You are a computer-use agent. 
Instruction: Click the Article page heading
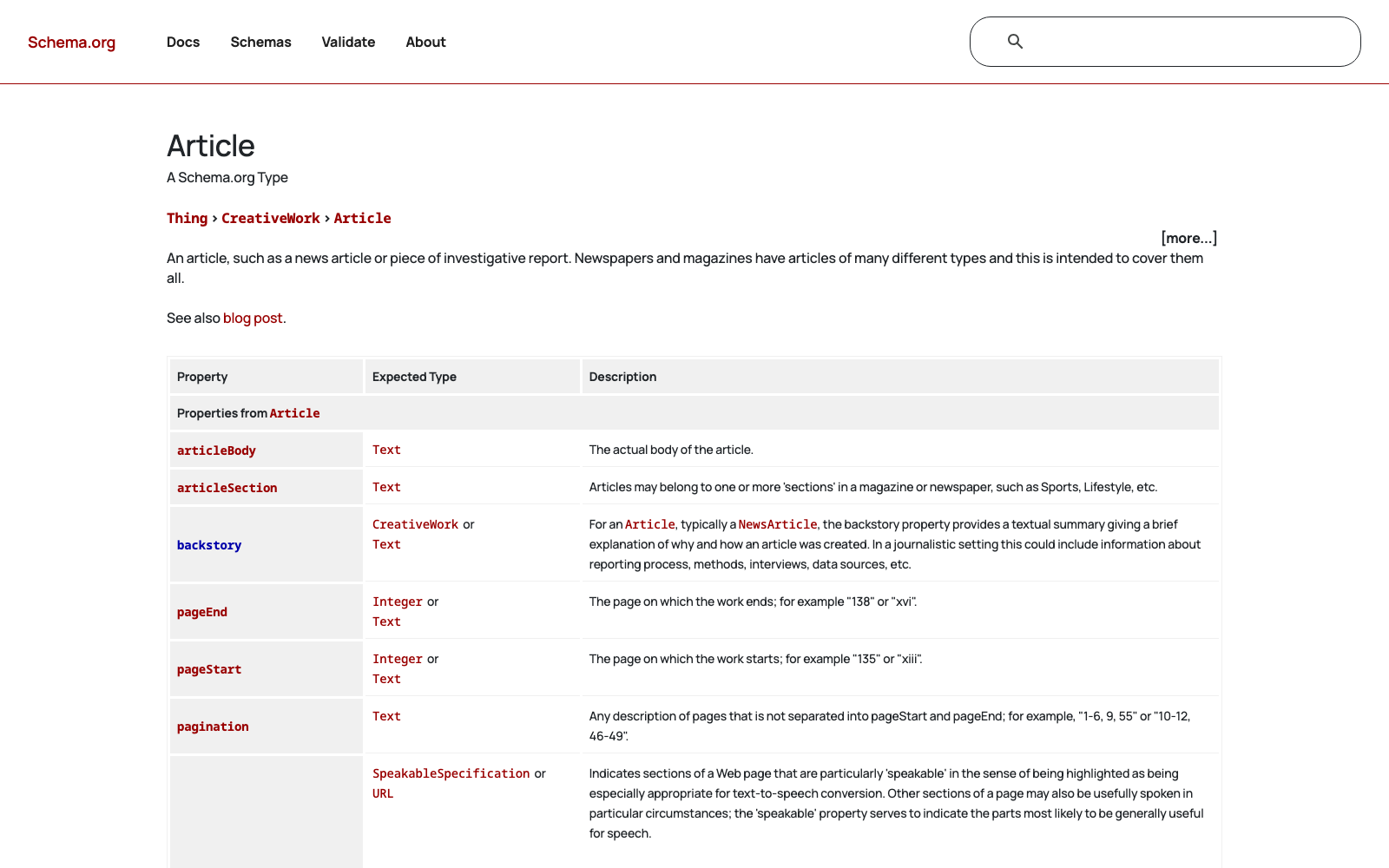pos(211,146)
